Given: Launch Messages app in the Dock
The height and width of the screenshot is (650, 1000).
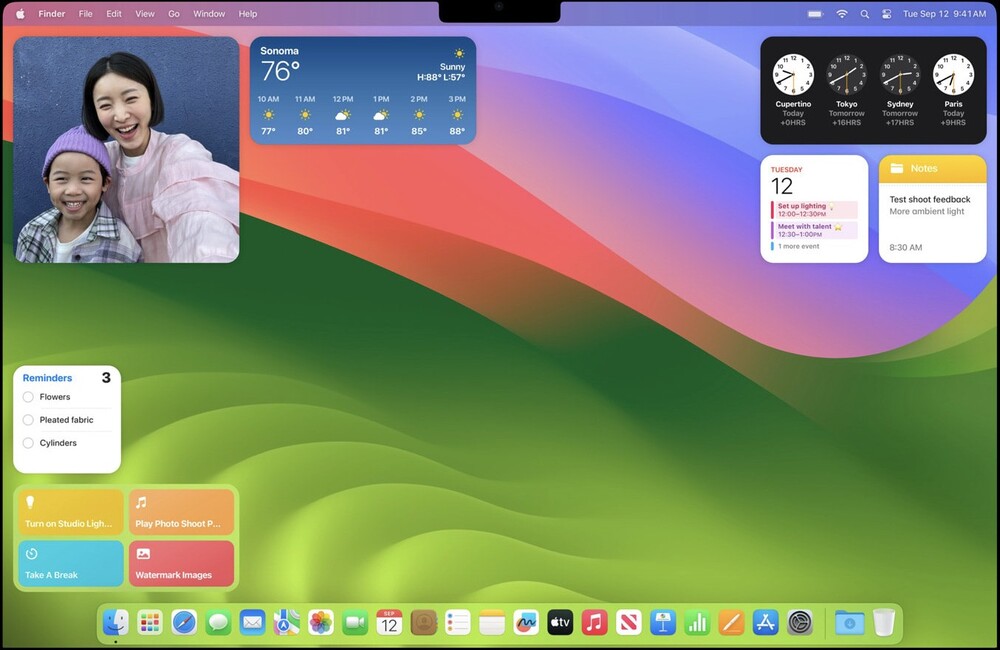Looking at the screenshot, I should [218, 622].
